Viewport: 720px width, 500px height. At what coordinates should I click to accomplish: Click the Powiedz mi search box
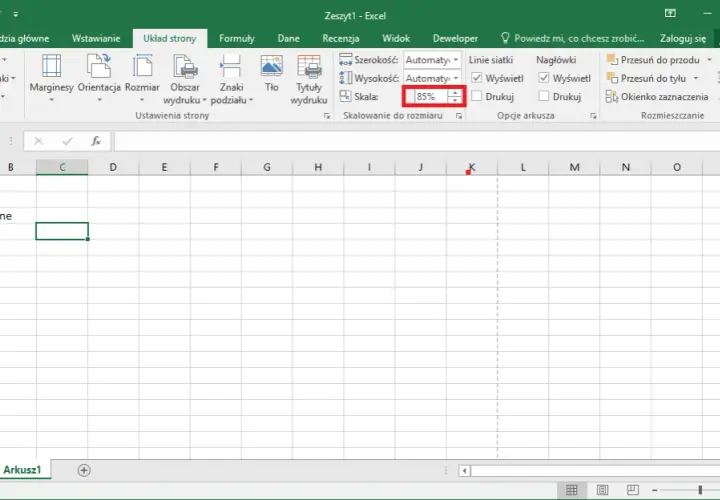573,39
